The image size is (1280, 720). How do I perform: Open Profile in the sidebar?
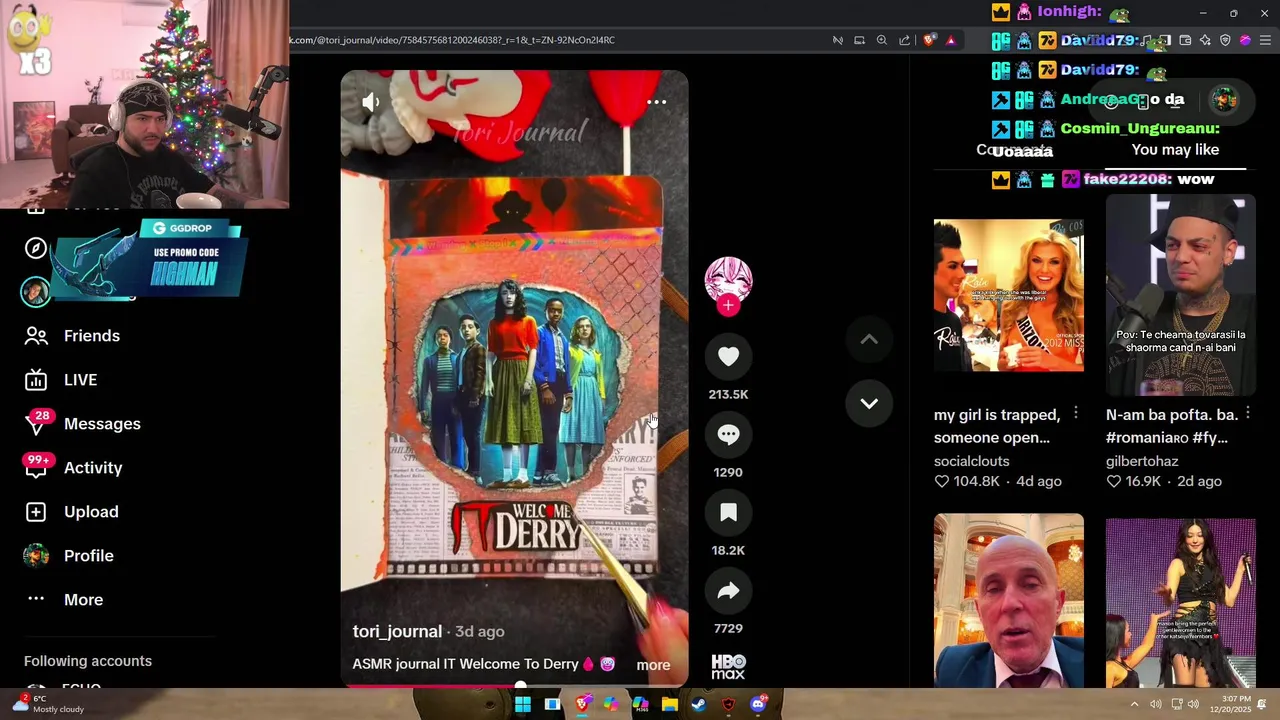69,556
